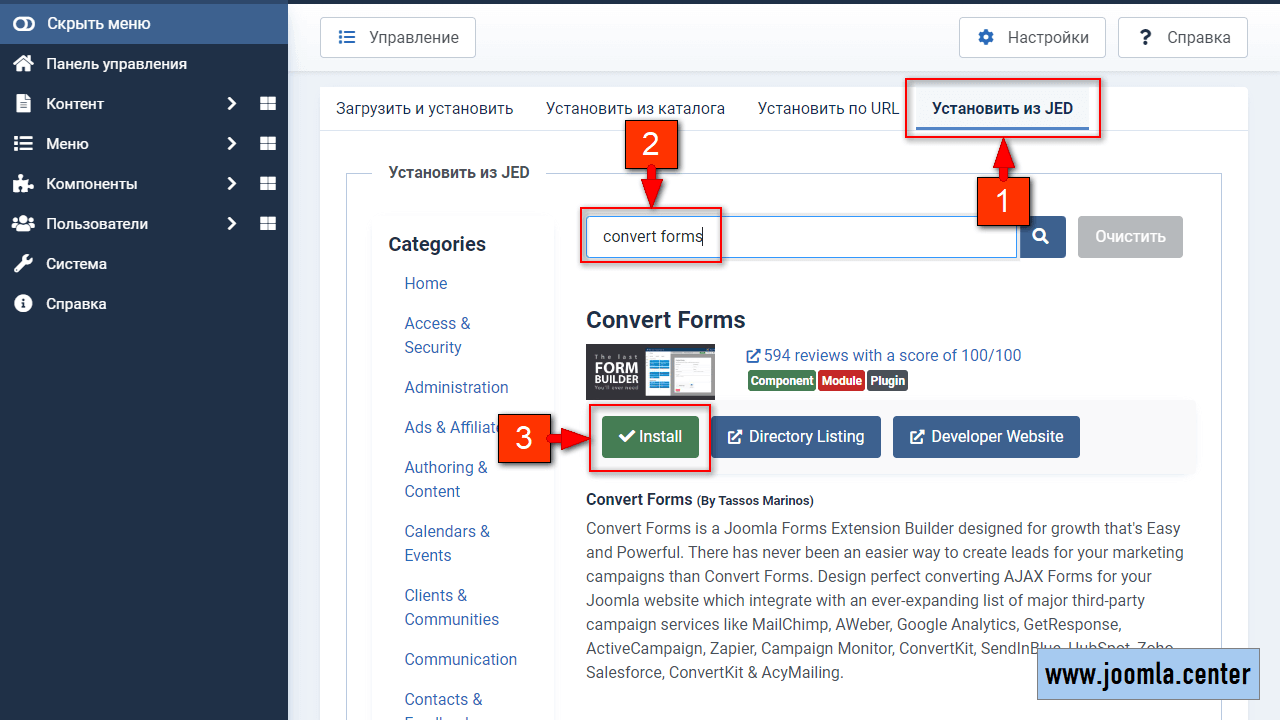Open dashboard grid icon next to Пользователи
The image size is (1280, 720).
268,224
